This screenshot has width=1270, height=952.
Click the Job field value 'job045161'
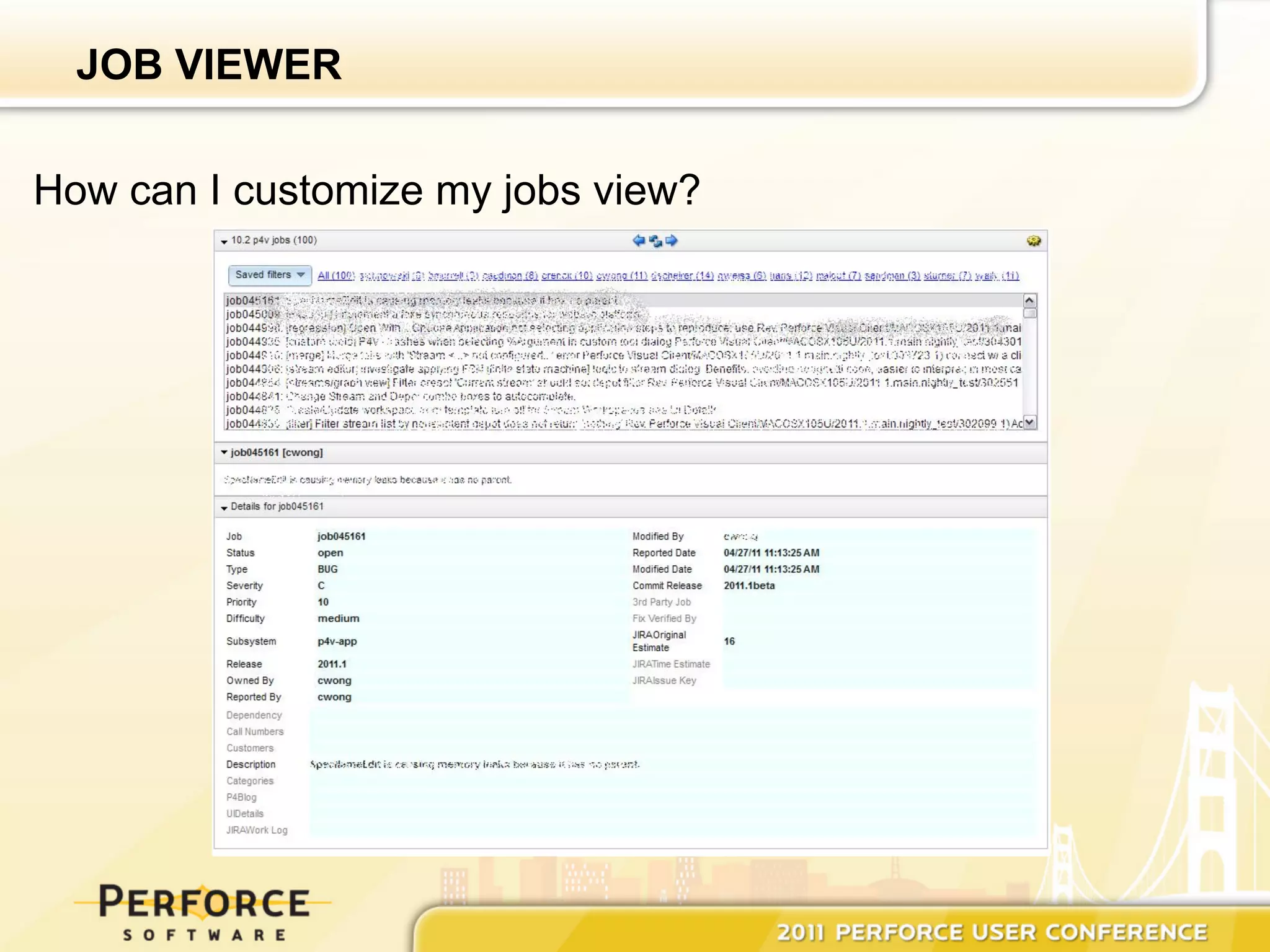341,536
